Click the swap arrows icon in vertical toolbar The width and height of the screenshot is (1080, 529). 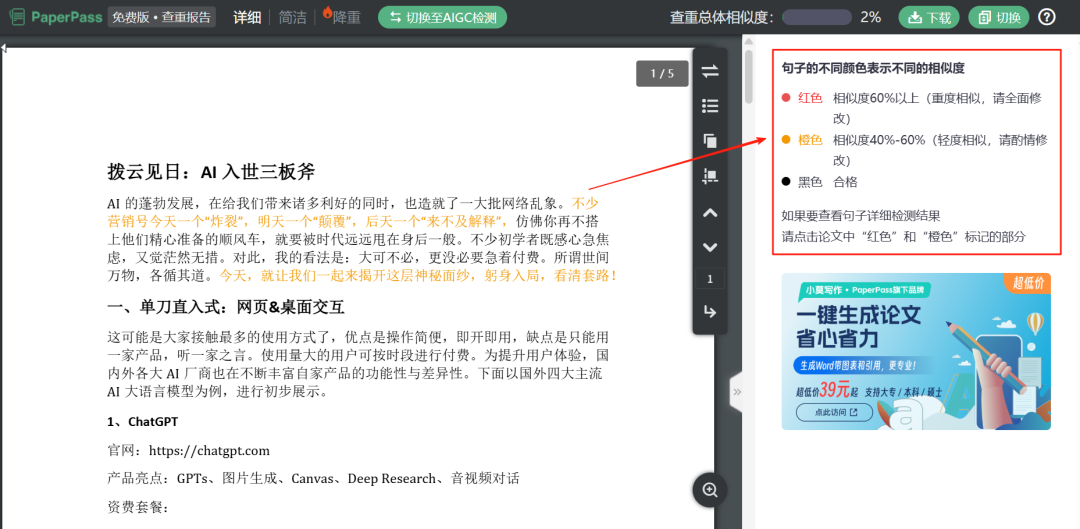point(710,71)
